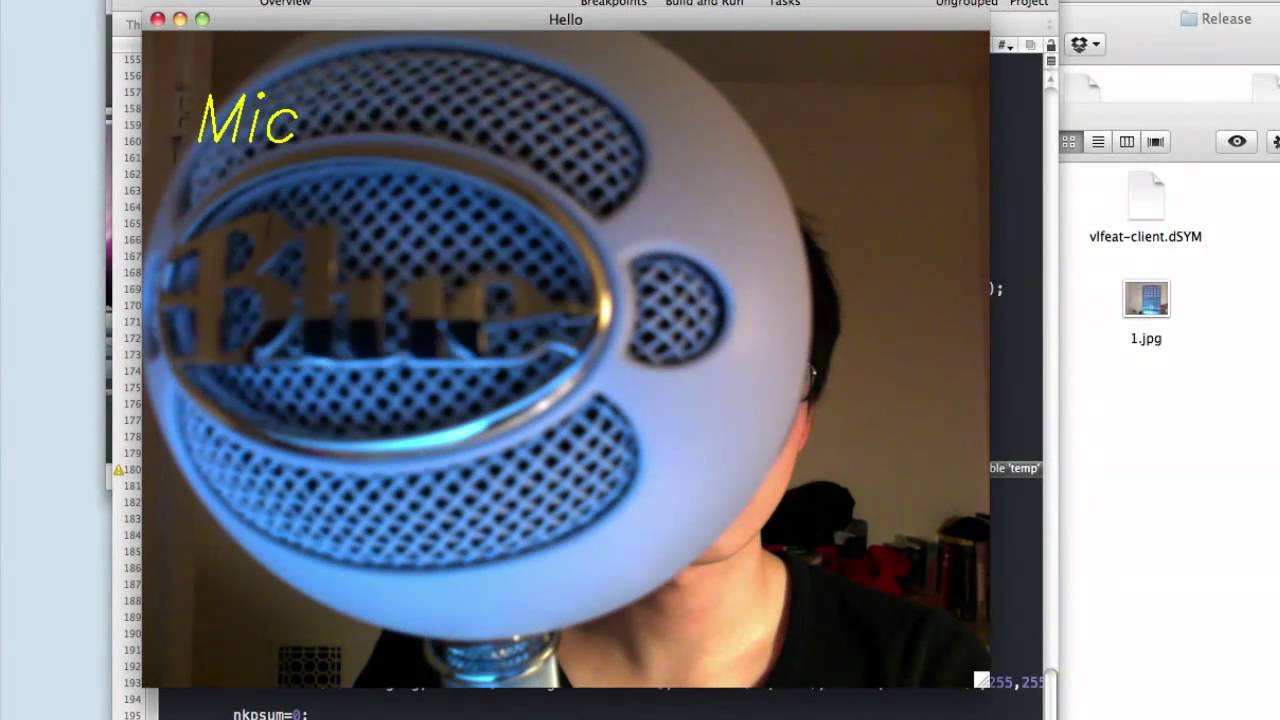
Task: Select the 1.jpg image thumbnail
Action: 1146,299
